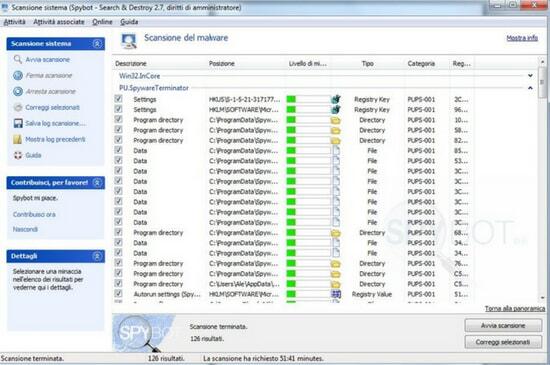Click the registry key icon in the HKLM Settings row
Image resolution: width=550 pixels, height=365 pixels.
coord(336,109)
